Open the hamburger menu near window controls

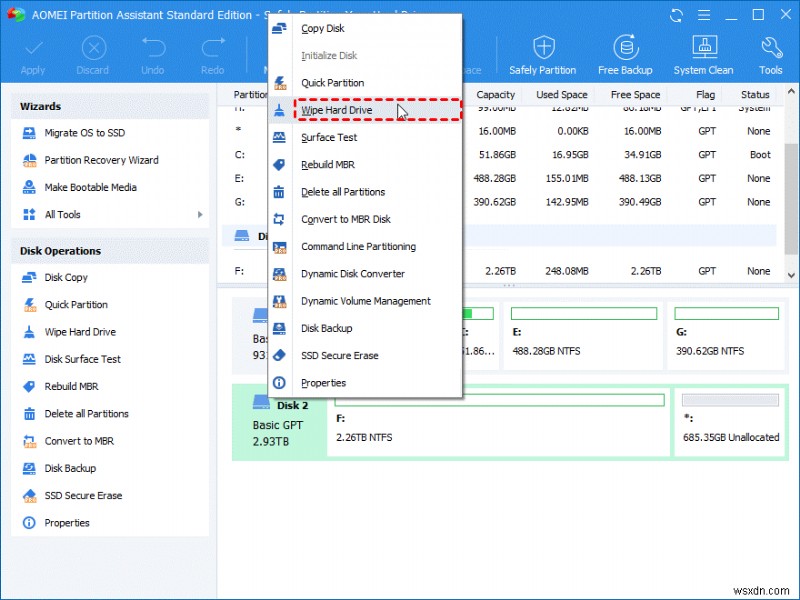pos(705,14)
